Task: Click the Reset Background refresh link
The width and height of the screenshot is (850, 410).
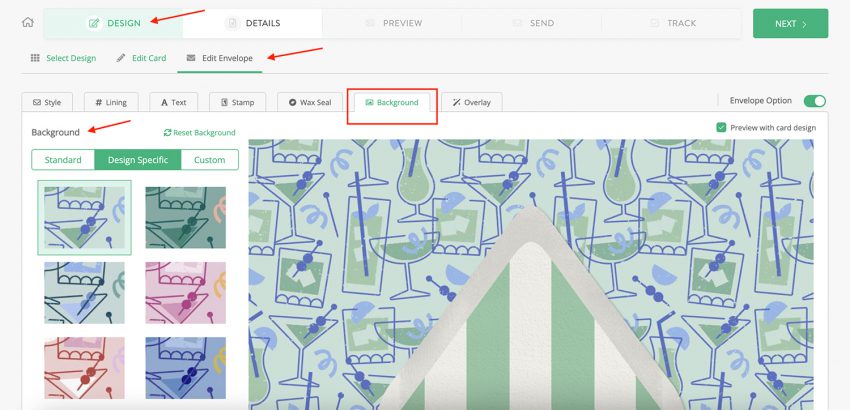Action: (199, 132)
